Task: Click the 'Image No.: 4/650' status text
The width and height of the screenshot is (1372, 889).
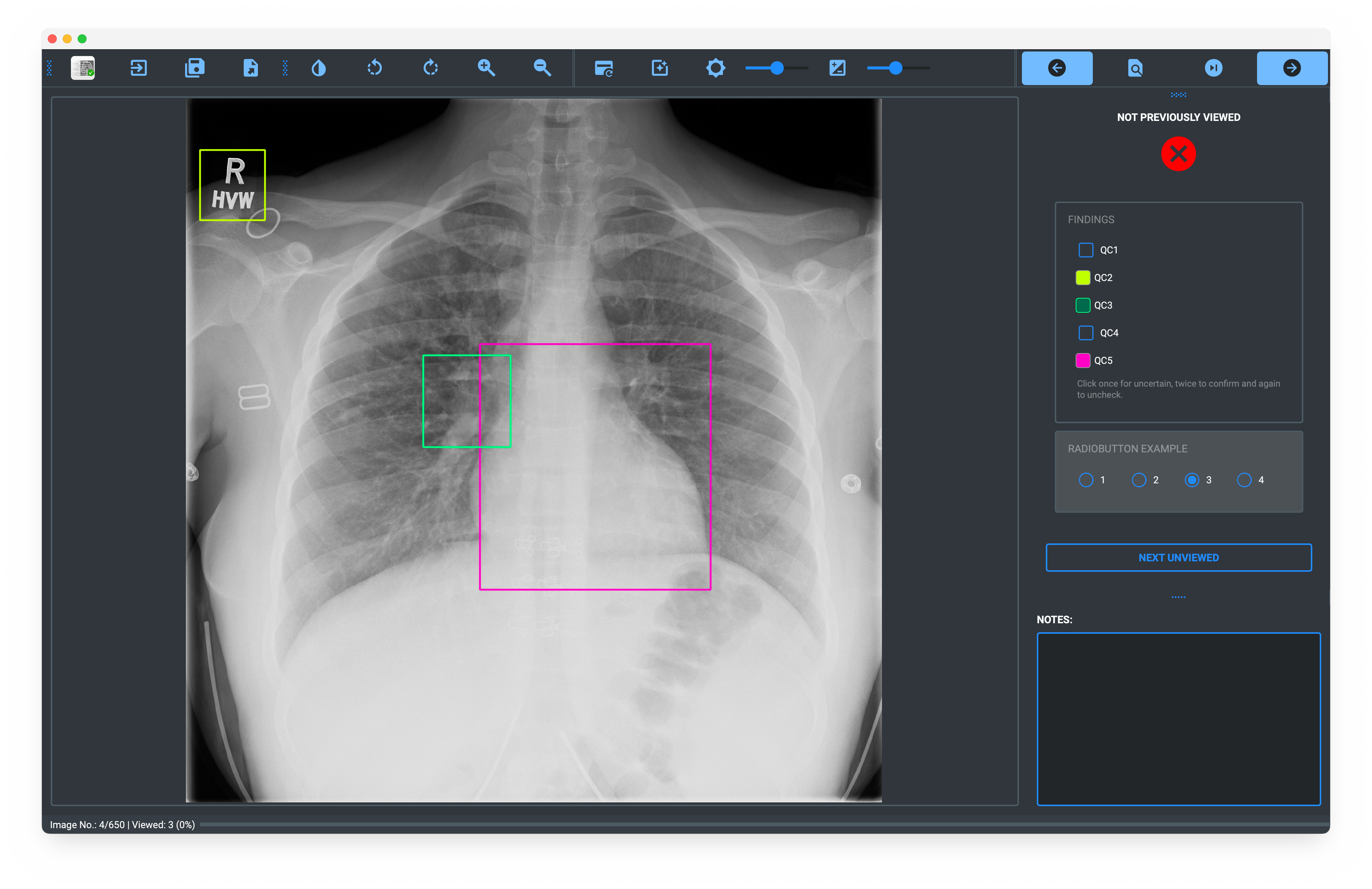Action: 87,825
